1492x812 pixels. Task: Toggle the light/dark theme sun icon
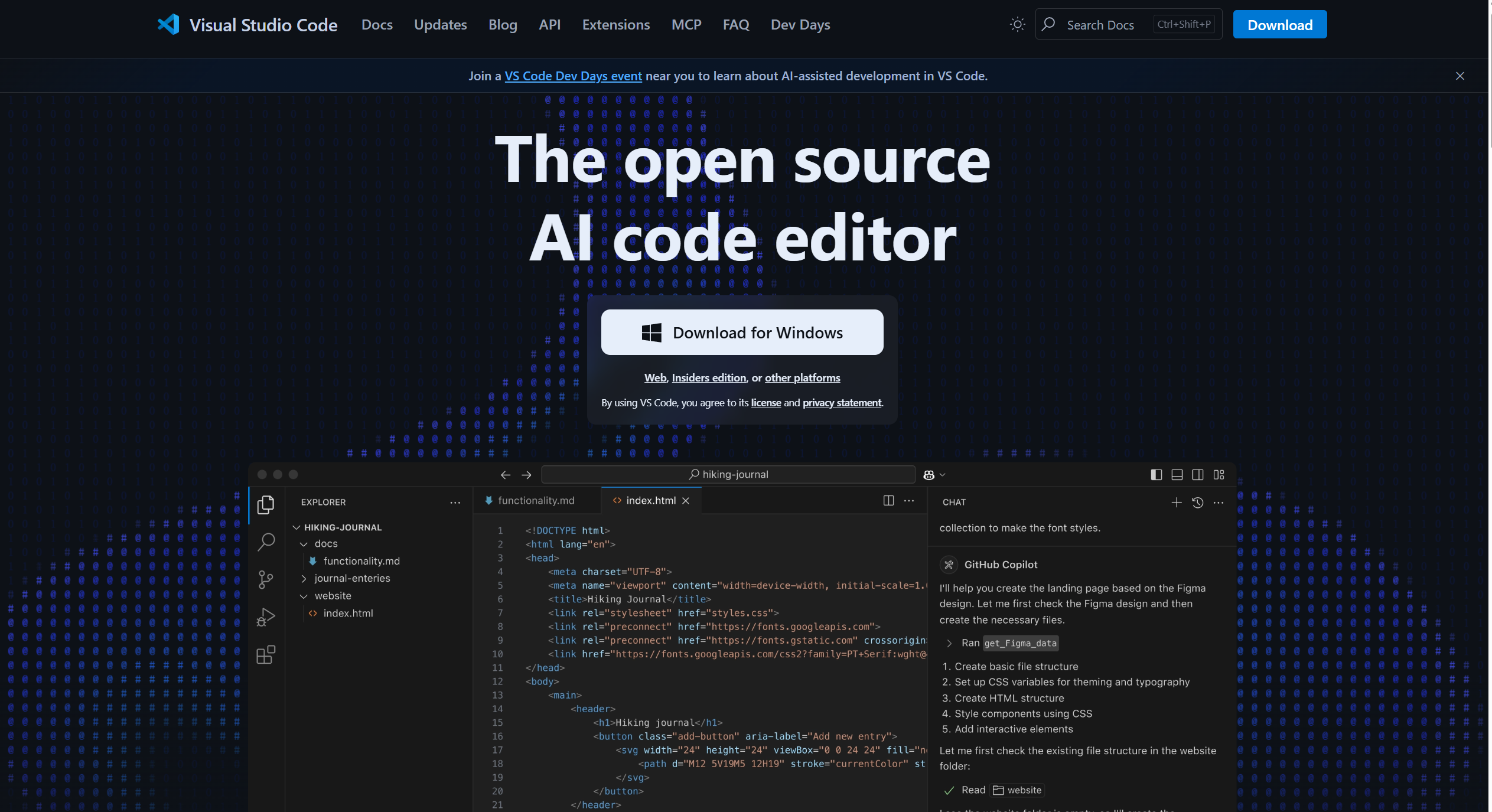pyautogui.click(x=1017, y=25)
